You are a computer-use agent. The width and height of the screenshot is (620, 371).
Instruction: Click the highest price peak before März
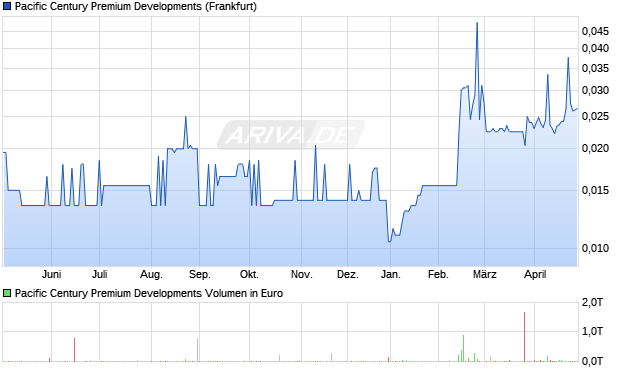(x=477, y=23)
